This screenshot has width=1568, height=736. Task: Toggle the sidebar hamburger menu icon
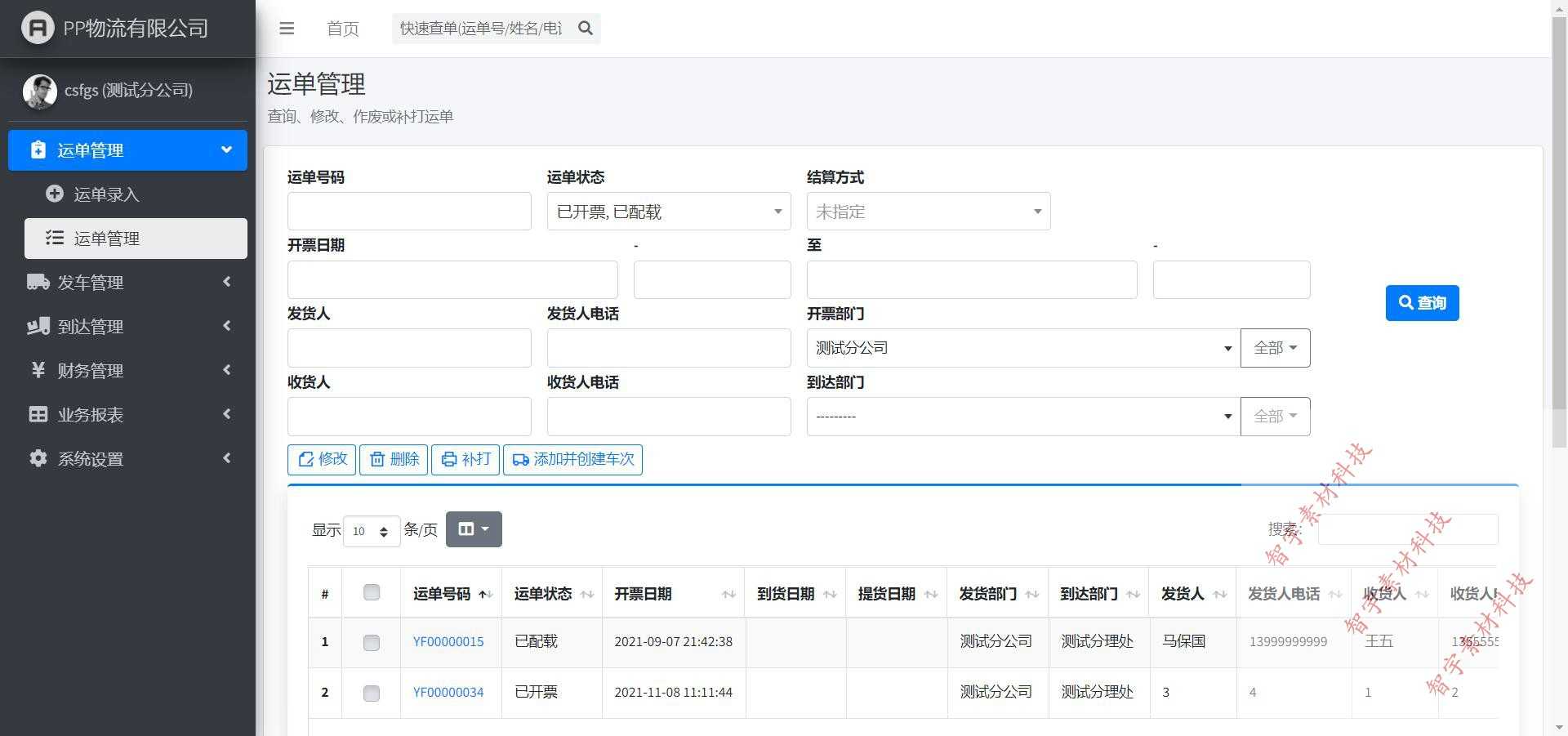pos(287,29)
